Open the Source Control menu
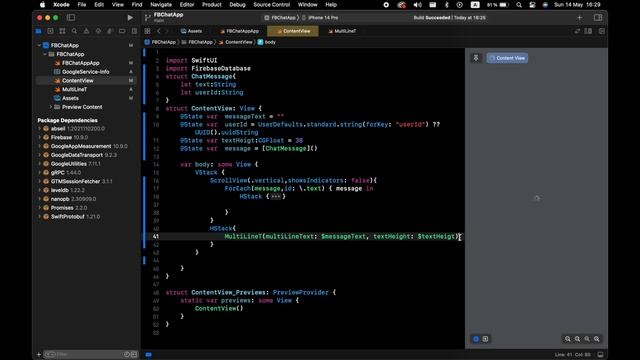 click(271, 5)
